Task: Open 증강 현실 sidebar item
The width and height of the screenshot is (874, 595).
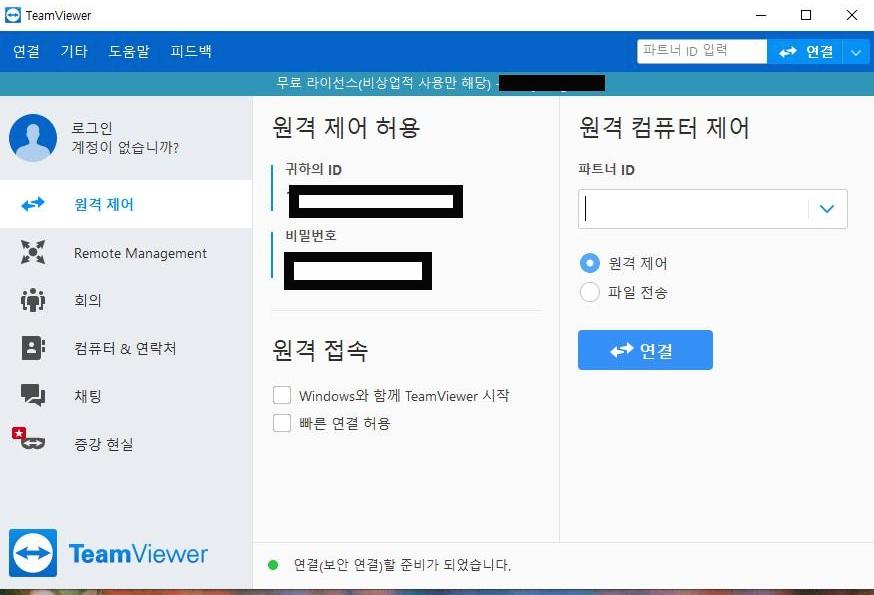Action: tap(126, 444)
